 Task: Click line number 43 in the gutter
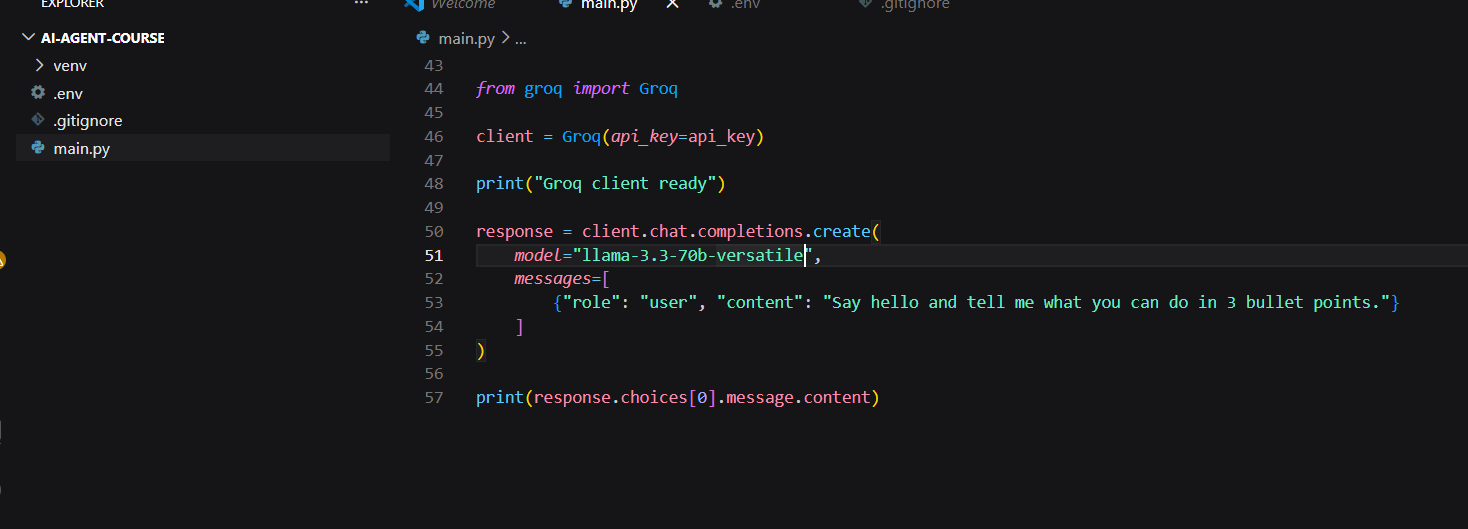pos(433,65)
